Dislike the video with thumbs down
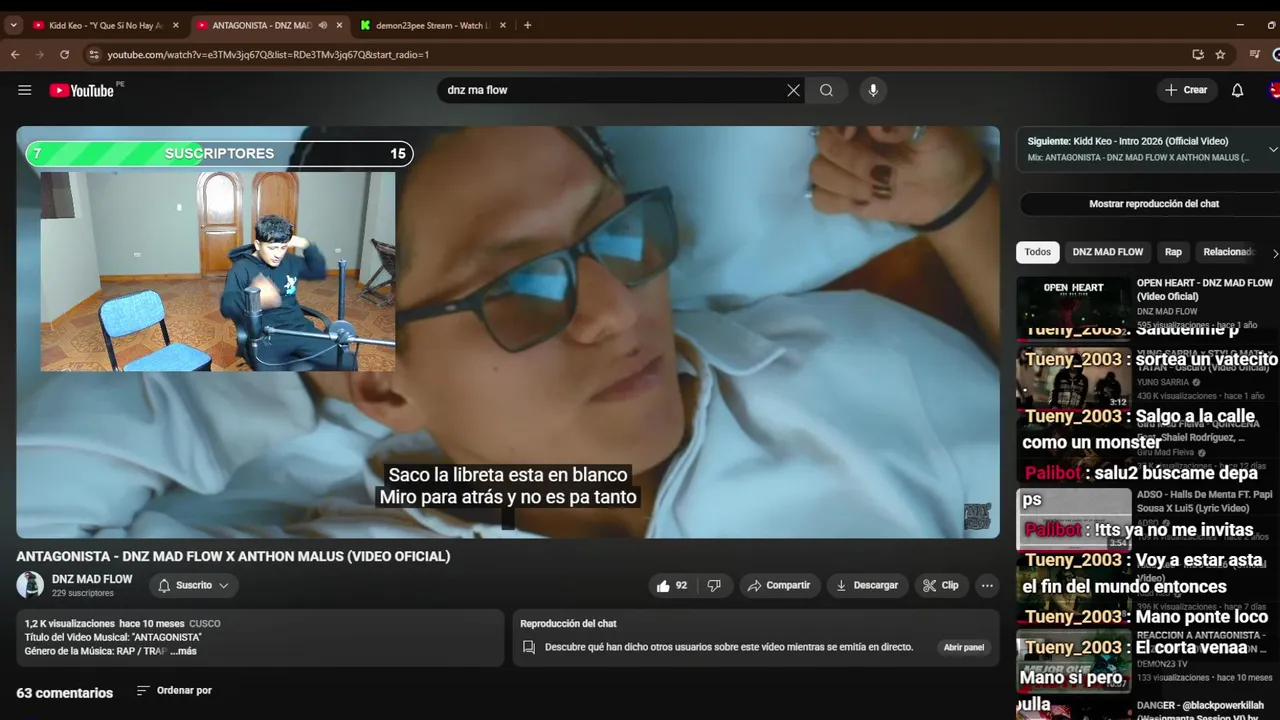The image size is (1280, 720). pyautogui.click(x=714, y=585)
